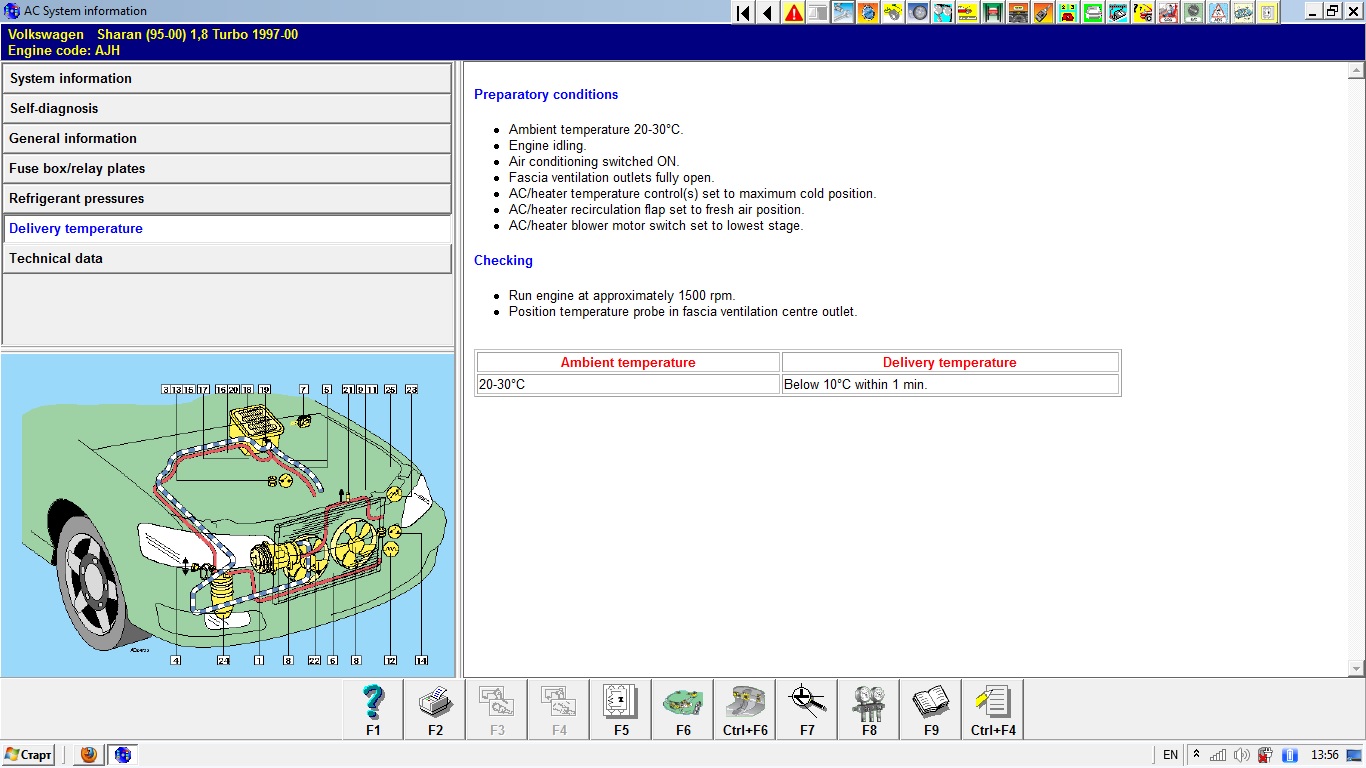Click the F8 pressure gauges icon
This screenshot has height=768, width=1366.
869,709
